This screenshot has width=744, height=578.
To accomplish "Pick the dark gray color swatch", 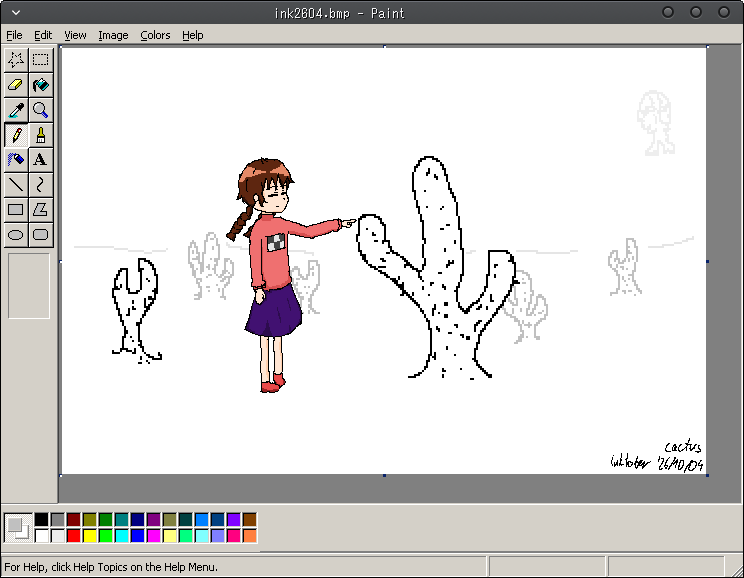I will point(57,520).
